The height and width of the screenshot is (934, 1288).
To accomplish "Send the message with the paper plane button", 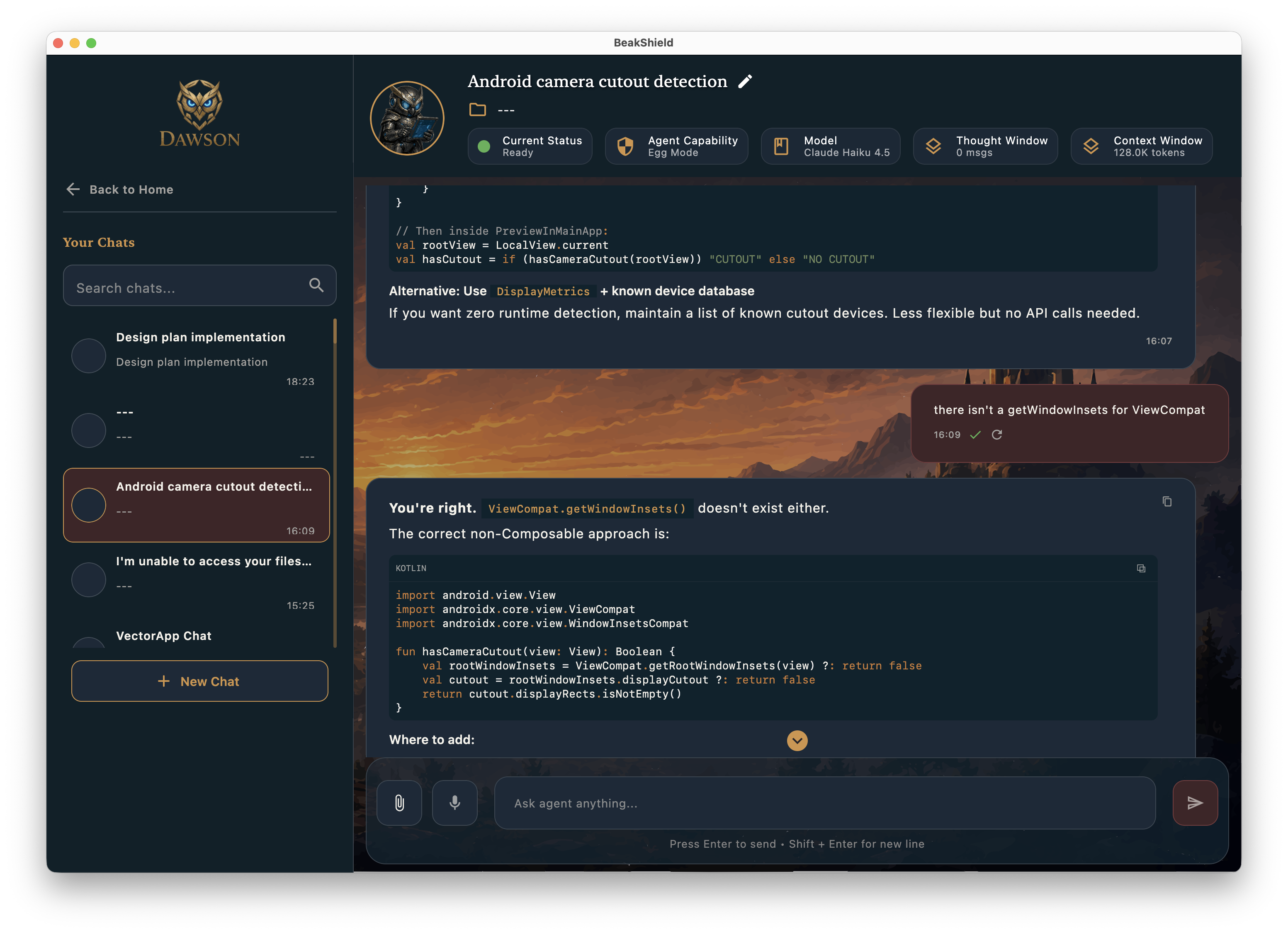I will (1195, 803).
